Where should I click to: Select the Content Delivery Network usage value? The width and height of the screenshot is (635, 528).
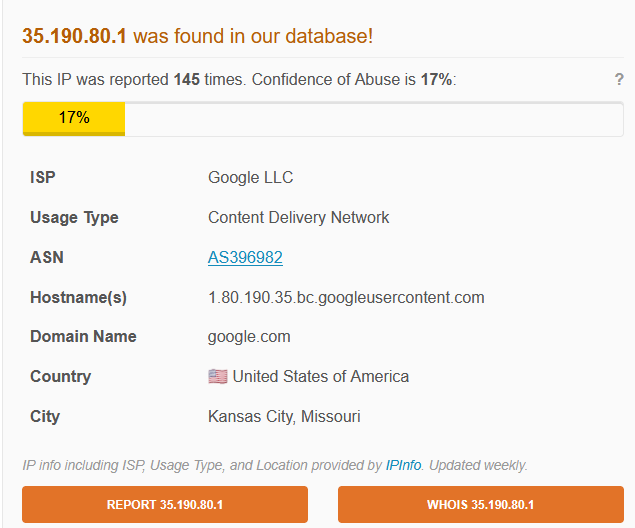[298, 218]
